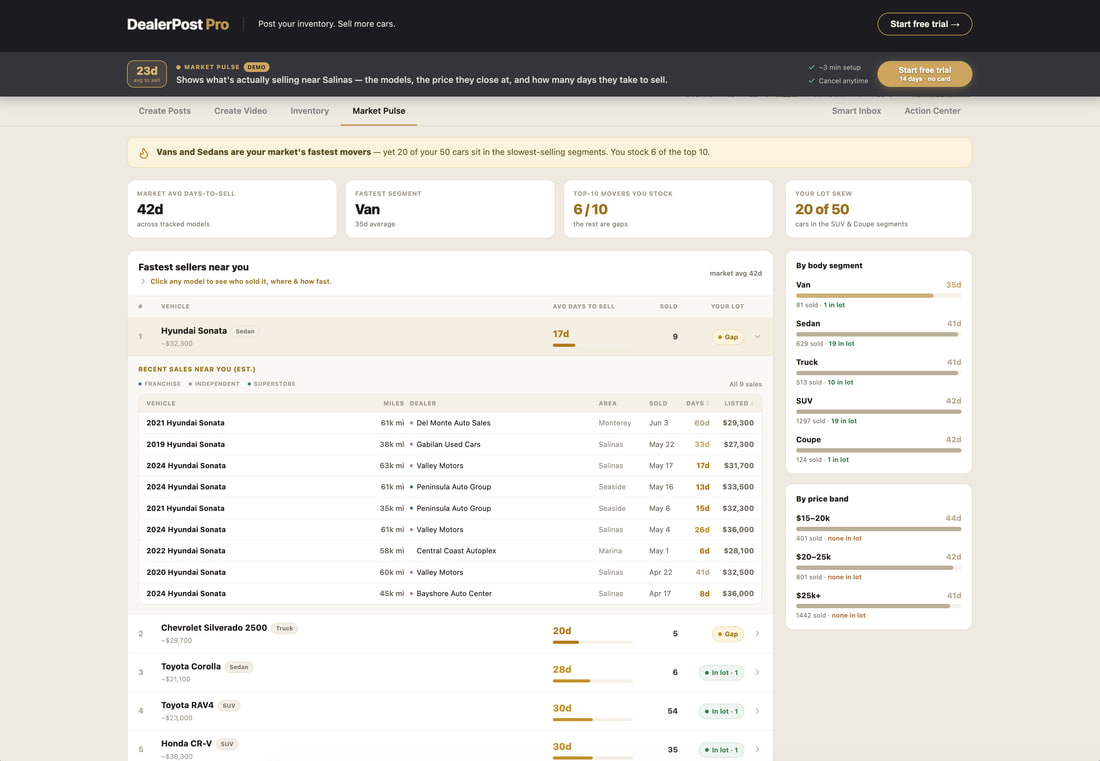The width and height of the screenshot is (1100, 761).
Task: Click the DEMO badge next to Market Pulse
Action: [x=257, y=67]
